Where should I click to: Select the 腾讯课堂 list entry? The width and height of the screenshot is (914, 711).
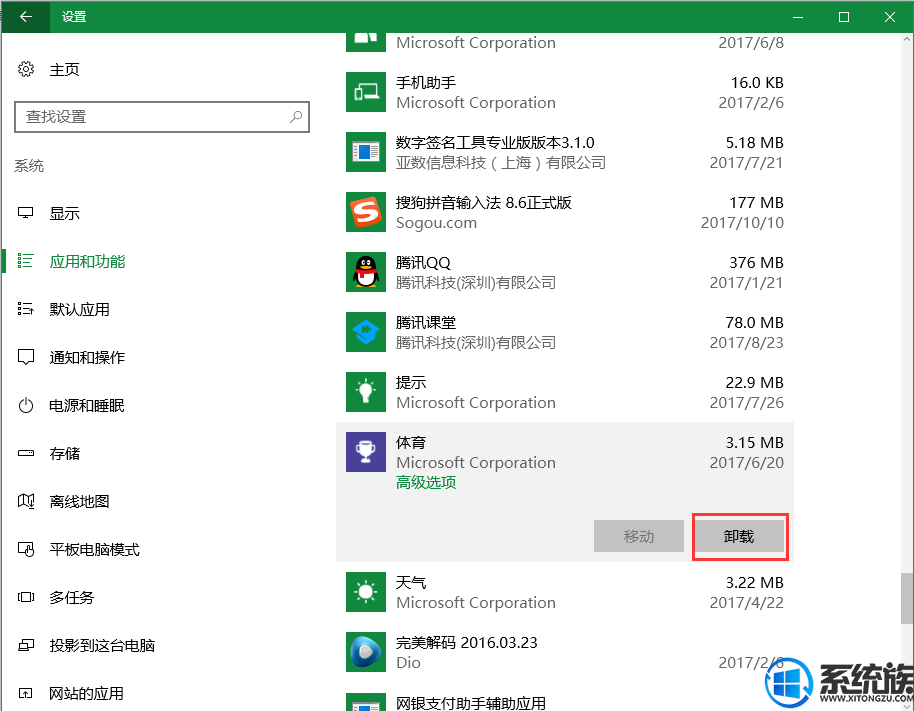click(x=565, y=332)
